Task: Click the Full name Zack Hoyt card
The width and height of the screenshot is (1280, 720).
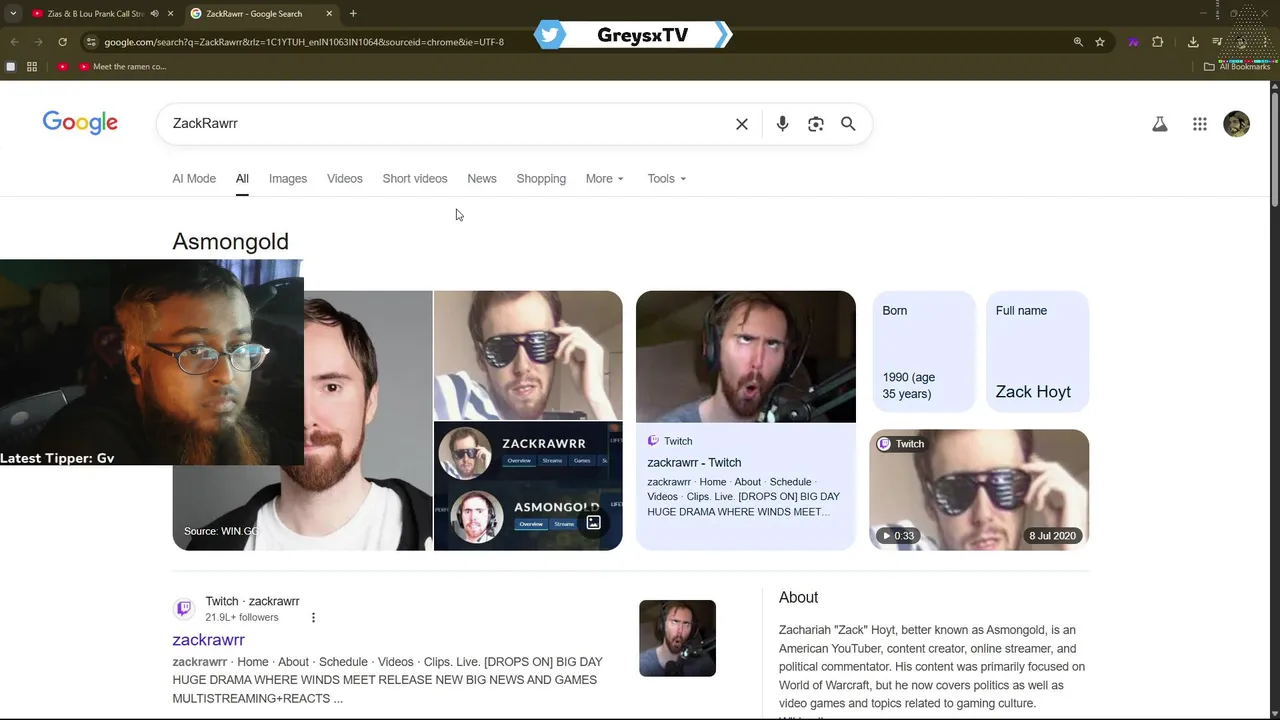Action: pyautogui.click(x=1037, y=352)
